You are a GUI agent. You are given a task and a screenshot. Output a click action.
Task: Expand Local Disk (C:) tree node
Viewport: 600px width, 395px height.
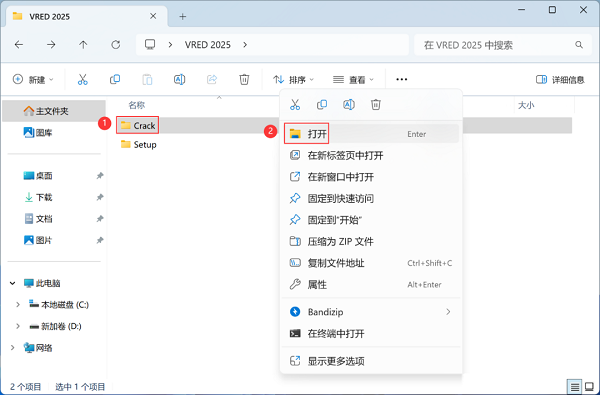coord(18,305)
